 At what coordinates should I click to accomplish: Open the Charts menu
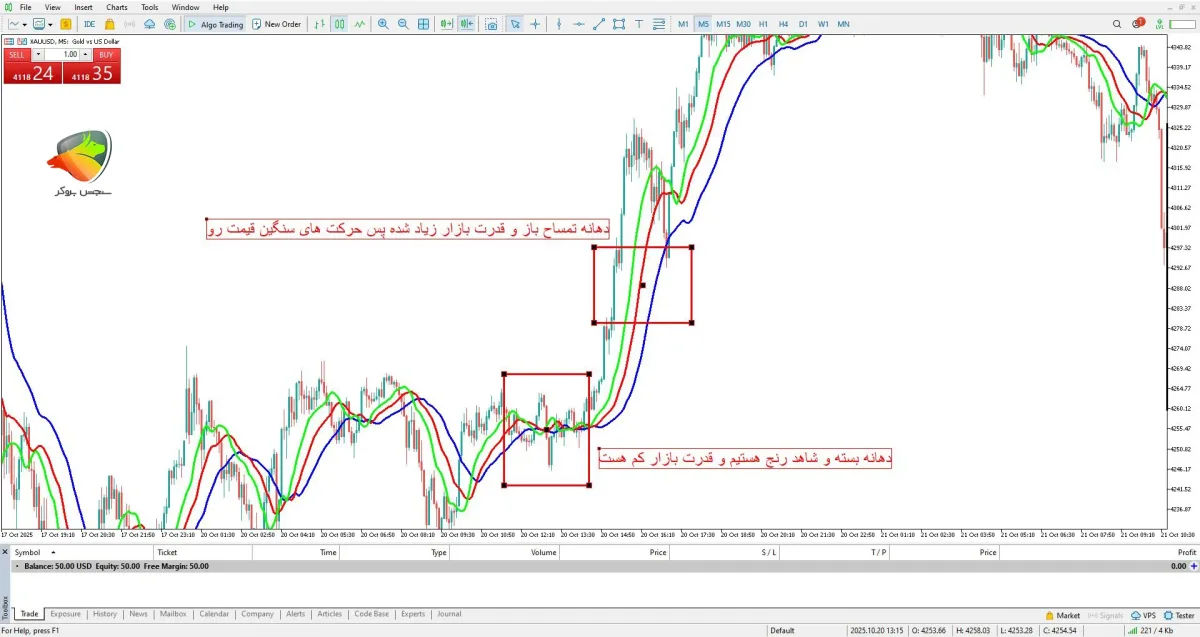117,7
